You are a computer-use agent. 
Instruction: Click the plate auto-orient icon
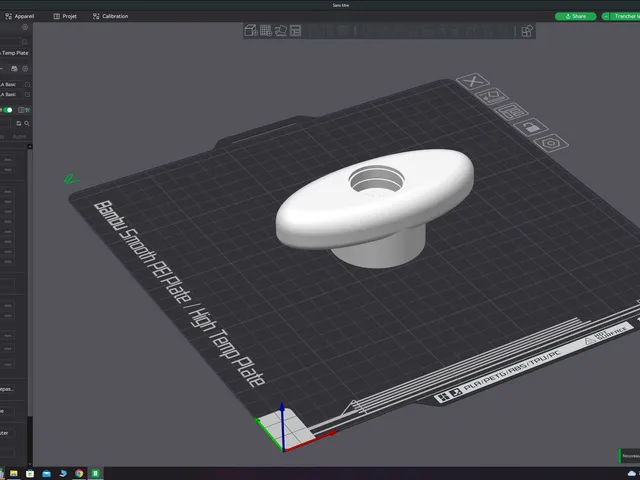click(491, 97)
